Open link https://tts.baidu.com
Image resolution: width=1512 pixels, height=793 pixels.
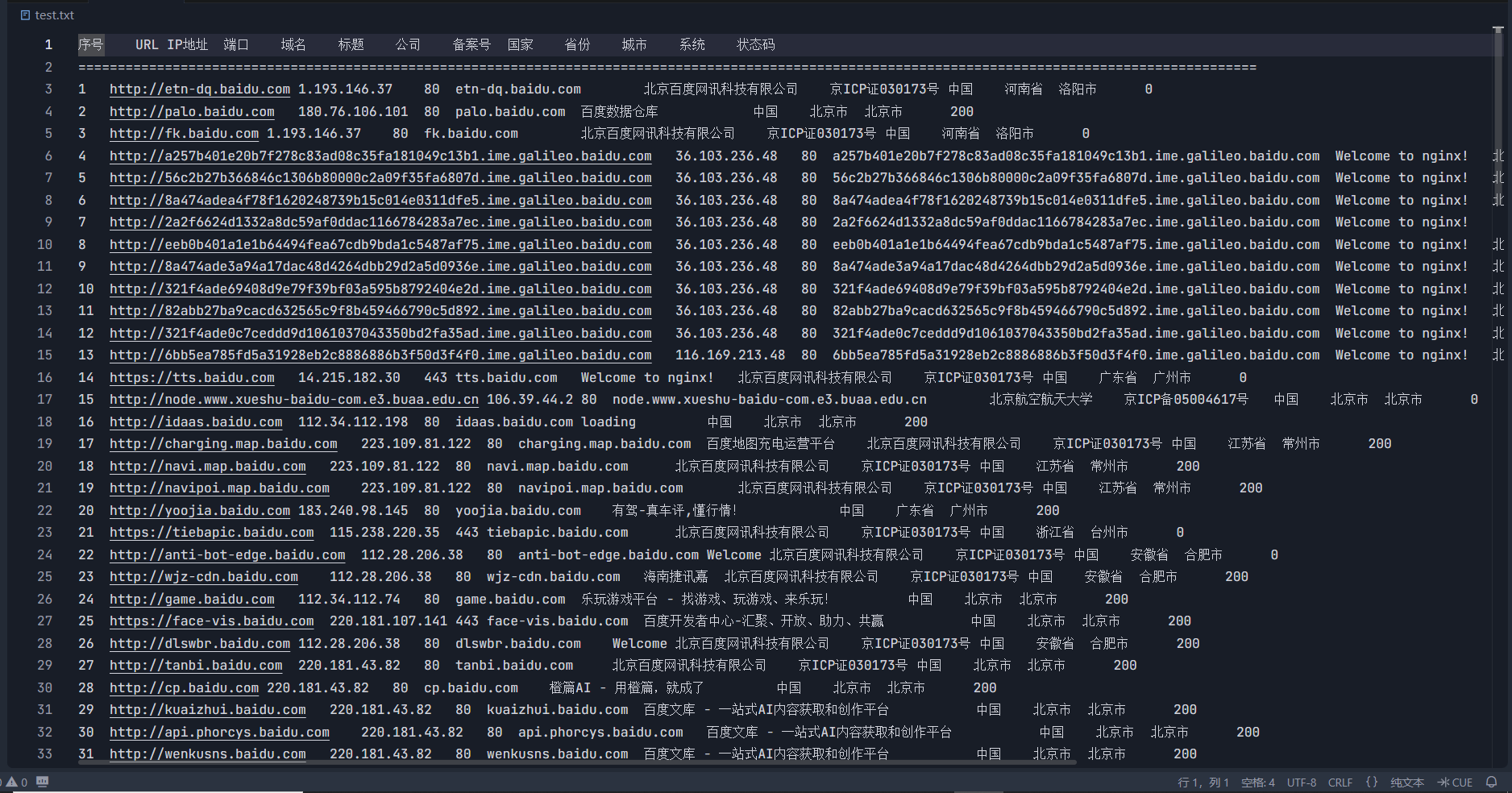[192, 378]
